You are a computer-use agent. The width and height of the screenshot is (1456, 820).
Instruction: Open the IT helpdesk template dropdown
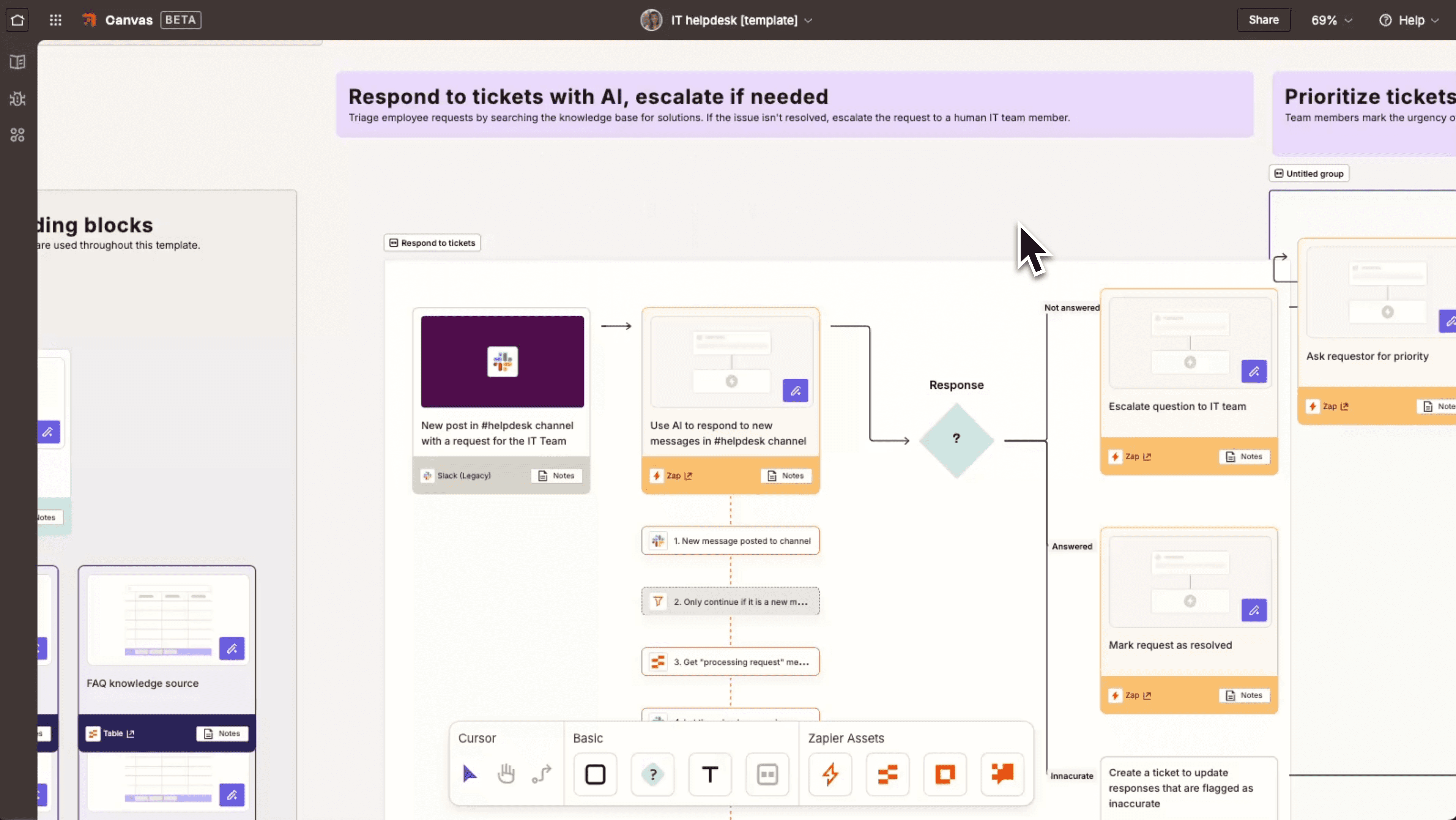pos(808,20)
